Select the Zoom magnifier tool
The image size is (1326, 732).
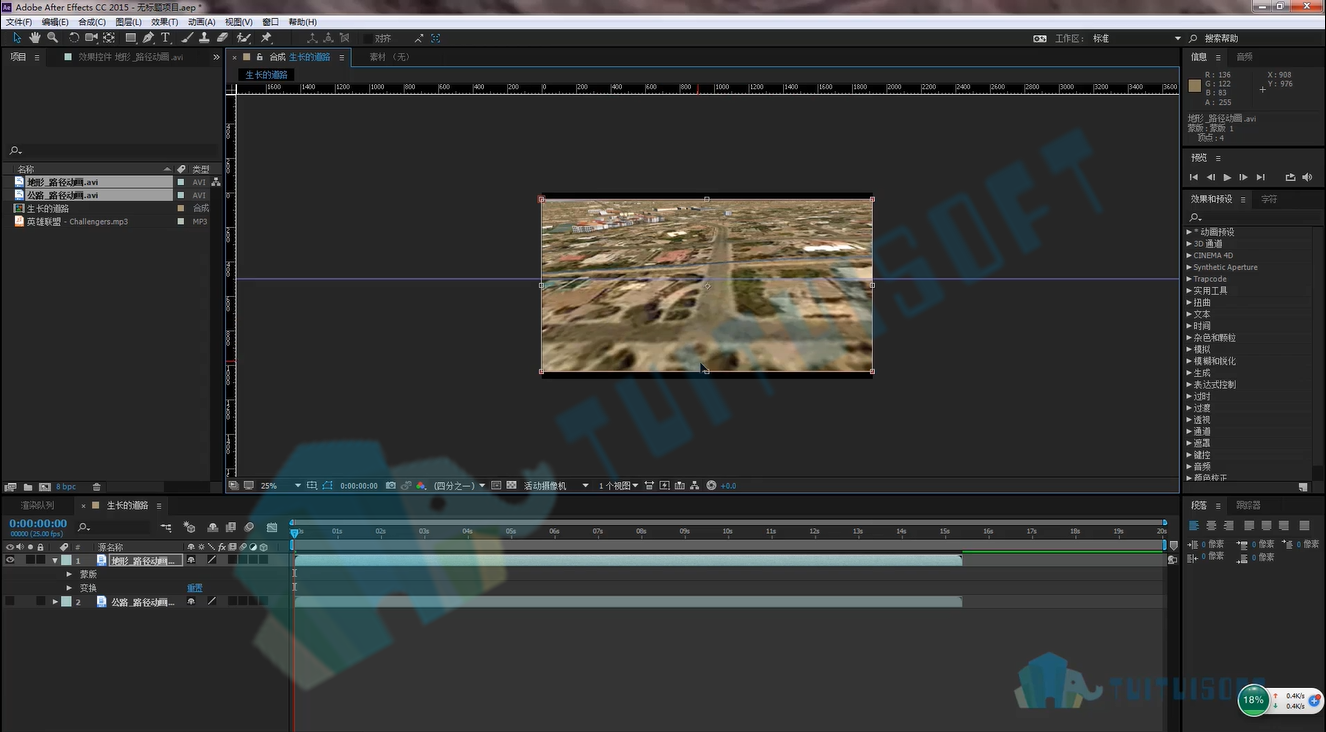point(52,38)
